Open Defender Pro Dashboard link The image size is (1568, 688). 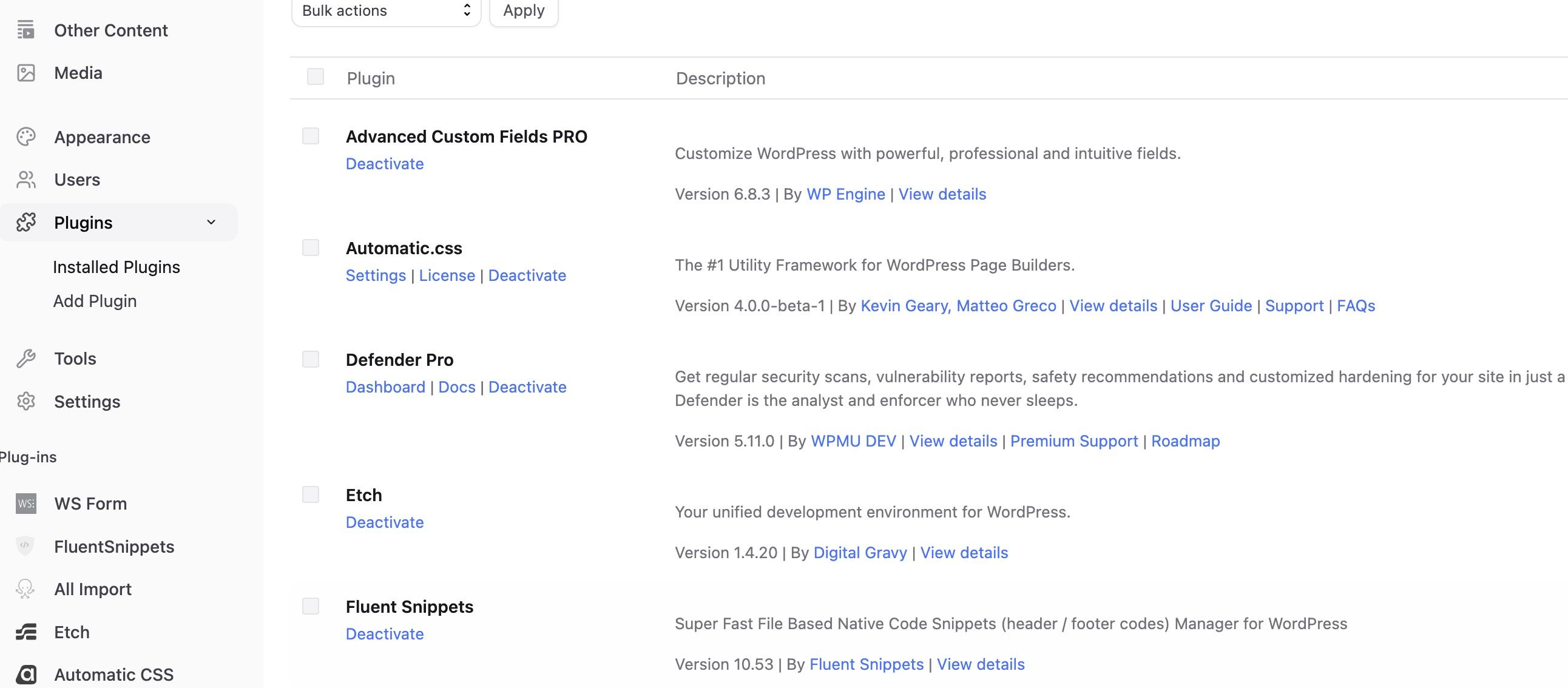(x=385, y=386)
